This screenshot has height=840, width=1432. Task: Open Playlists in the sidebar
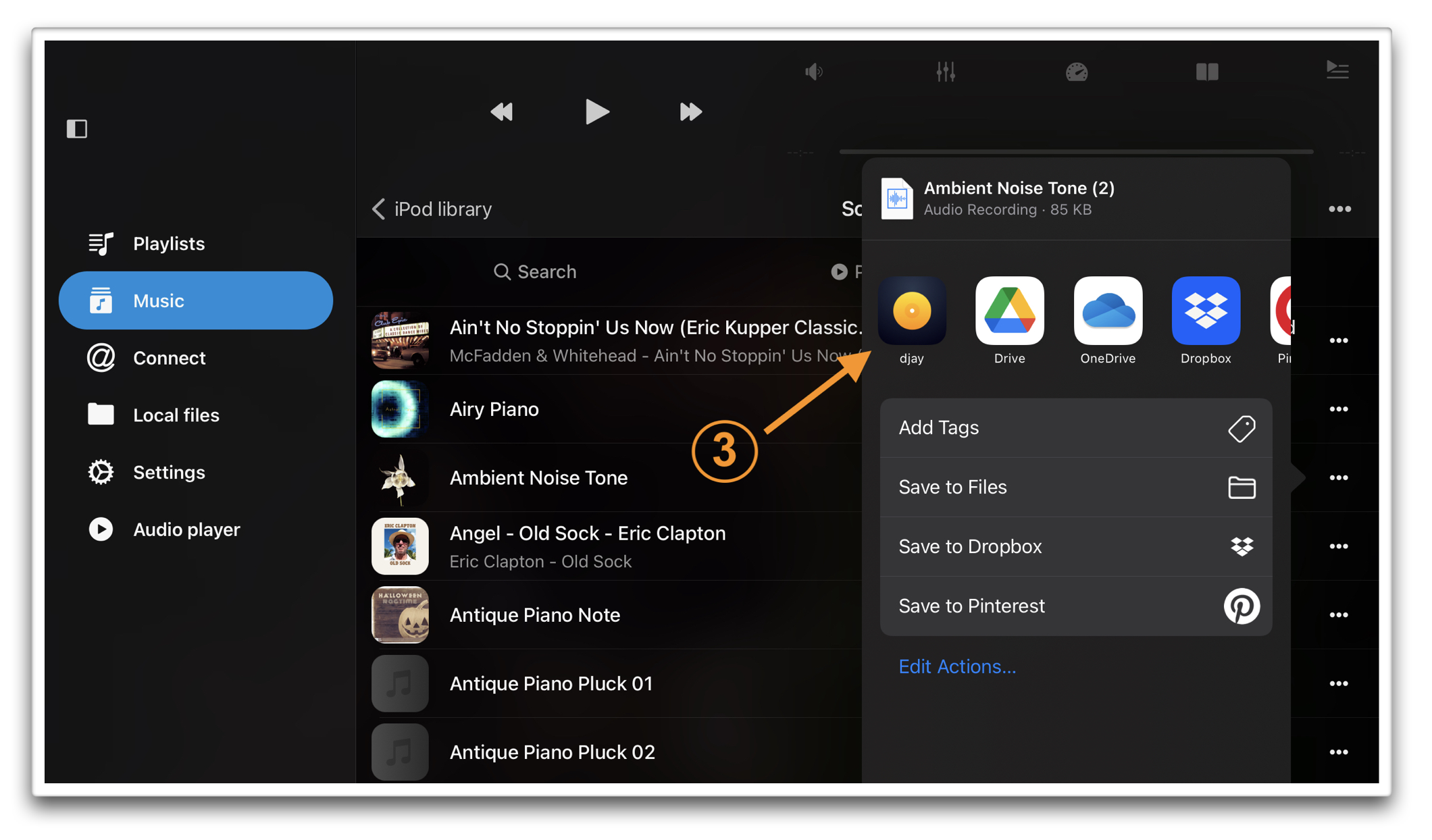(x=196, y=244)
